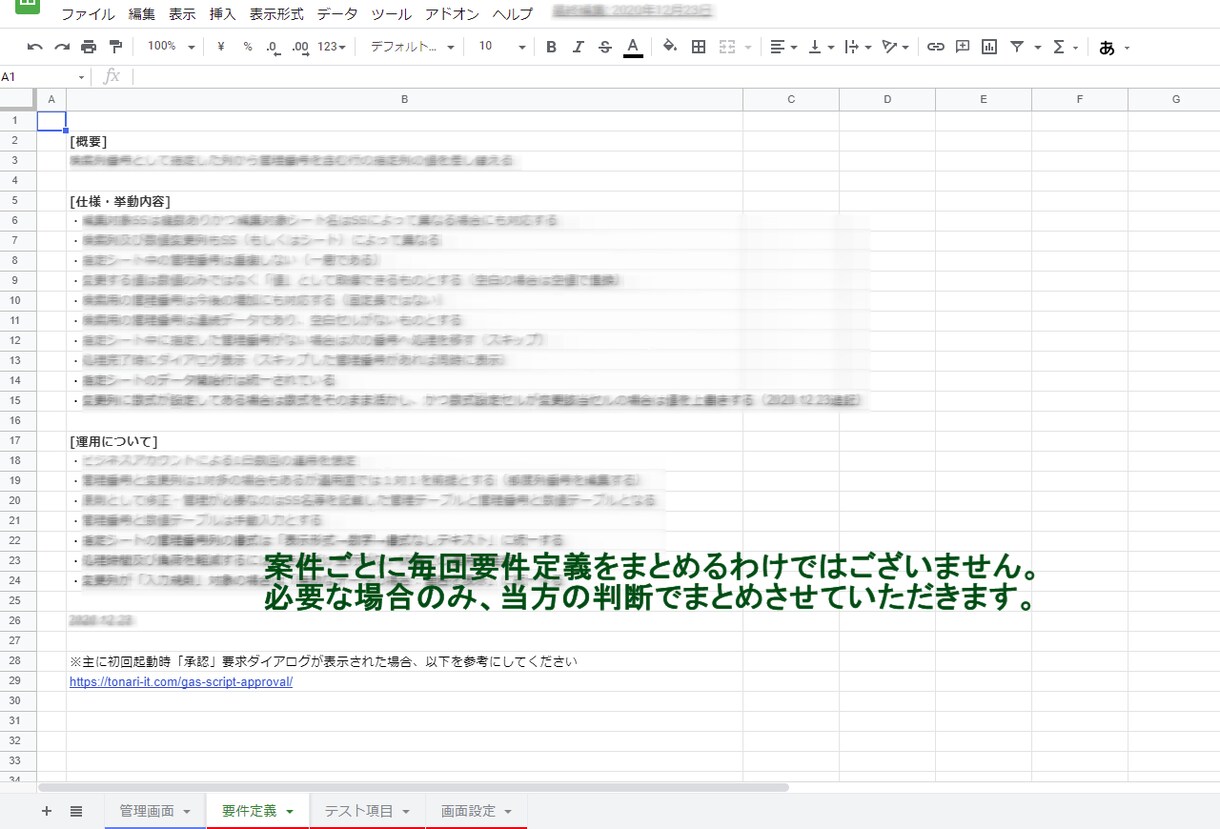Viewport: 1220px width, 829px height.
Task: Open the 編集 menu
Action: [142, 14]
